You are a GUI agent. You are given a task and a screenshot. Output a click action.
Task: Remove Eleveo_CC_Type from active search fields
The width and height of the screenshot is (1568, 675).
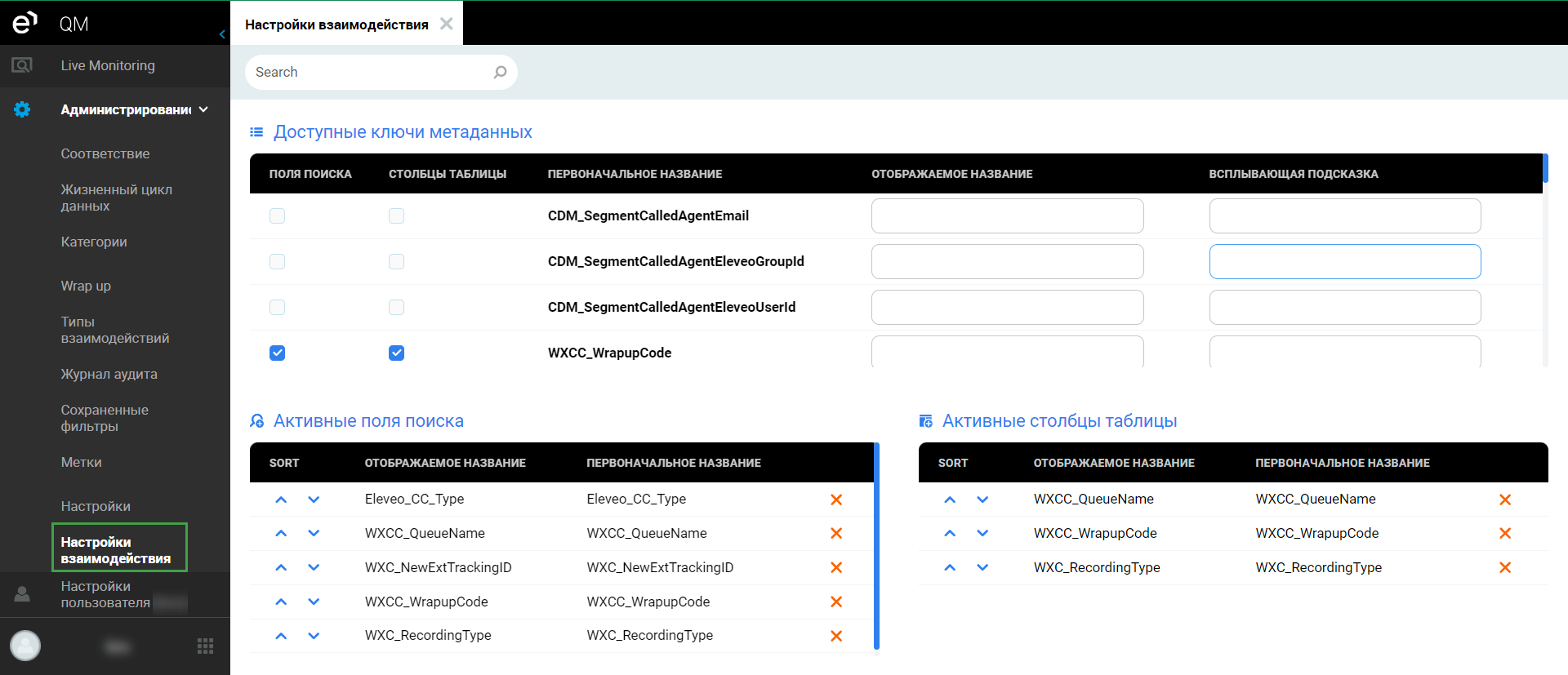coord(836,500)
